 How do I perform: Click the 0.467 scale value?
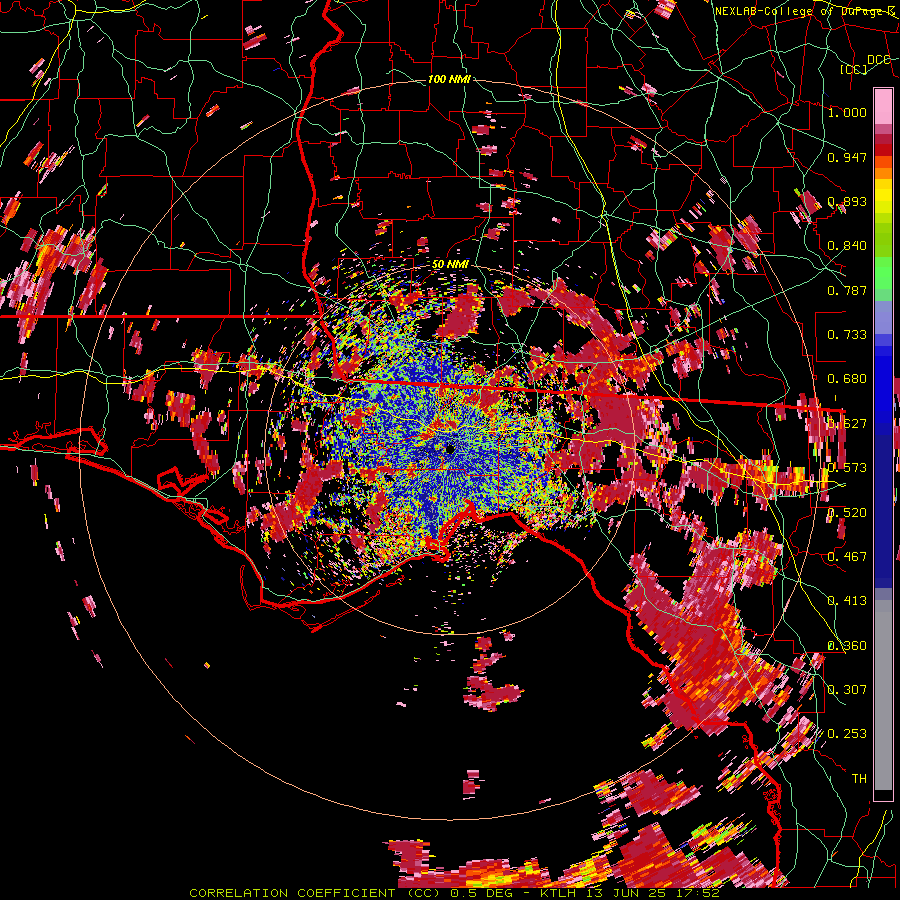coord(847,557)
